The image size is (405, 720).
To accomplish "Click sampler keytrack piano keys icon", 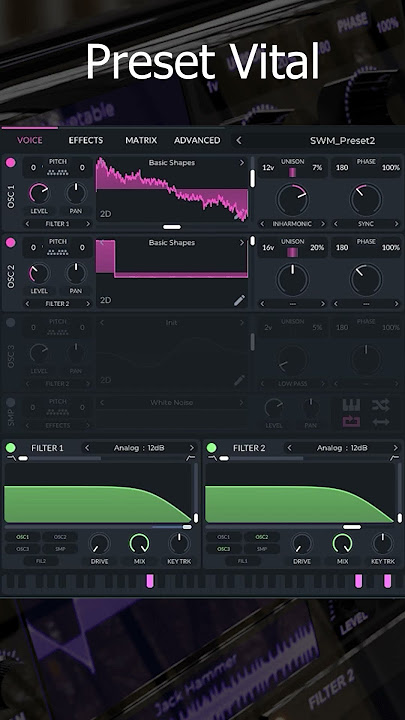I will point(351,405).
